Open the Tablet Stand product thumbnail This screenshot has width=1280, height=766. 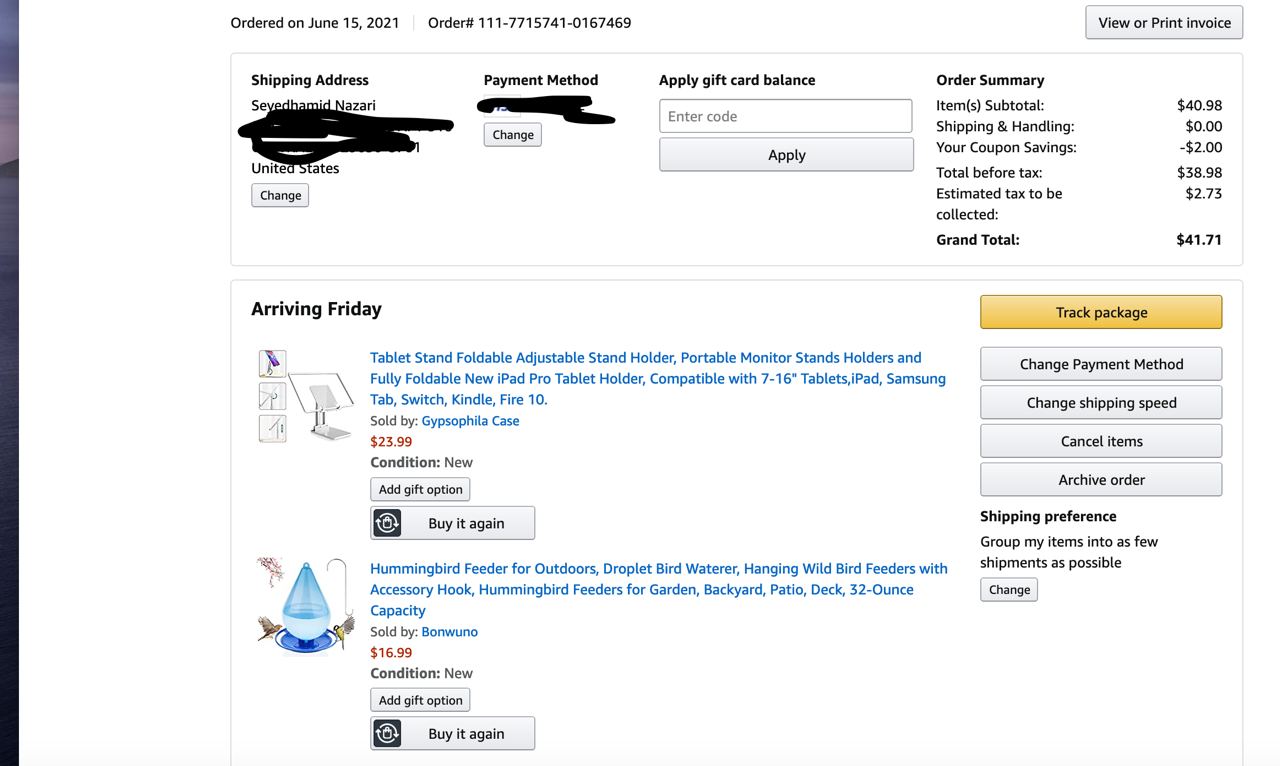pos(306,397)
